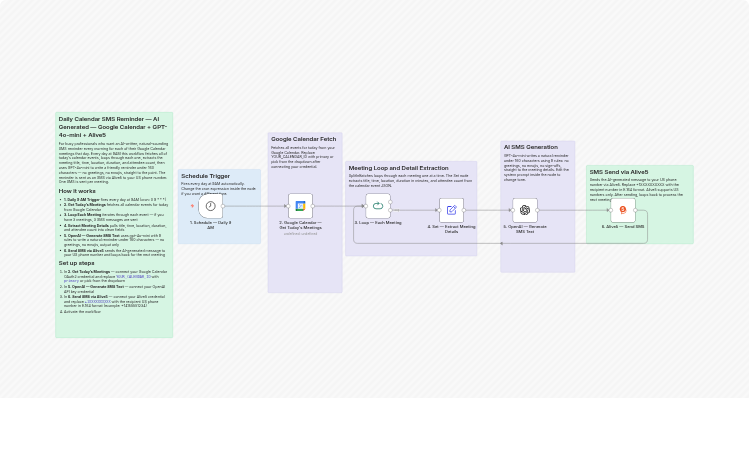
Task: Open the Google Calendar Get Today's Meetings node
Action: click(x=300, y=206)
